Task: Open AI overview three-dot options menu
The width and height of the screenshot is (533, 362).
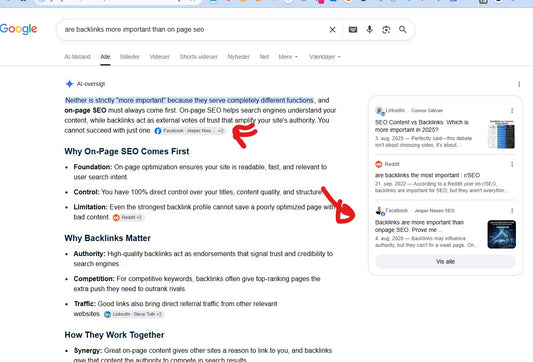Action: 519,84
